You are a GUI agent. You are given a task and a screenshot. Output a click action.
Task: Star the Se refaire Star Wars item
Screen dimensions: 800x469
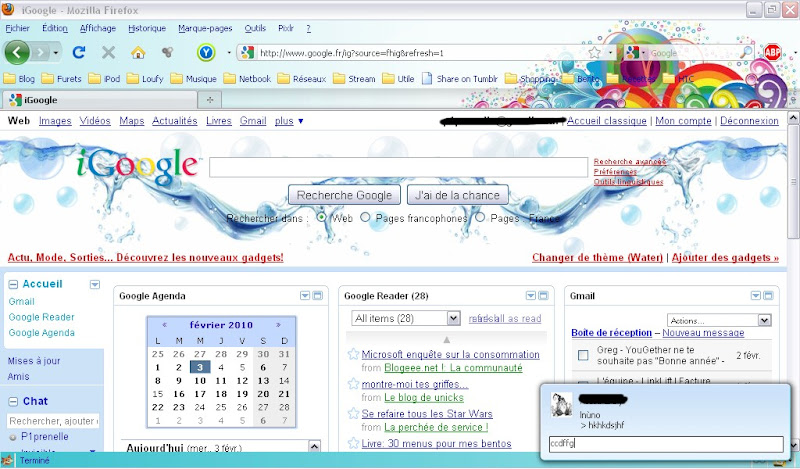[x=353, y=413]
